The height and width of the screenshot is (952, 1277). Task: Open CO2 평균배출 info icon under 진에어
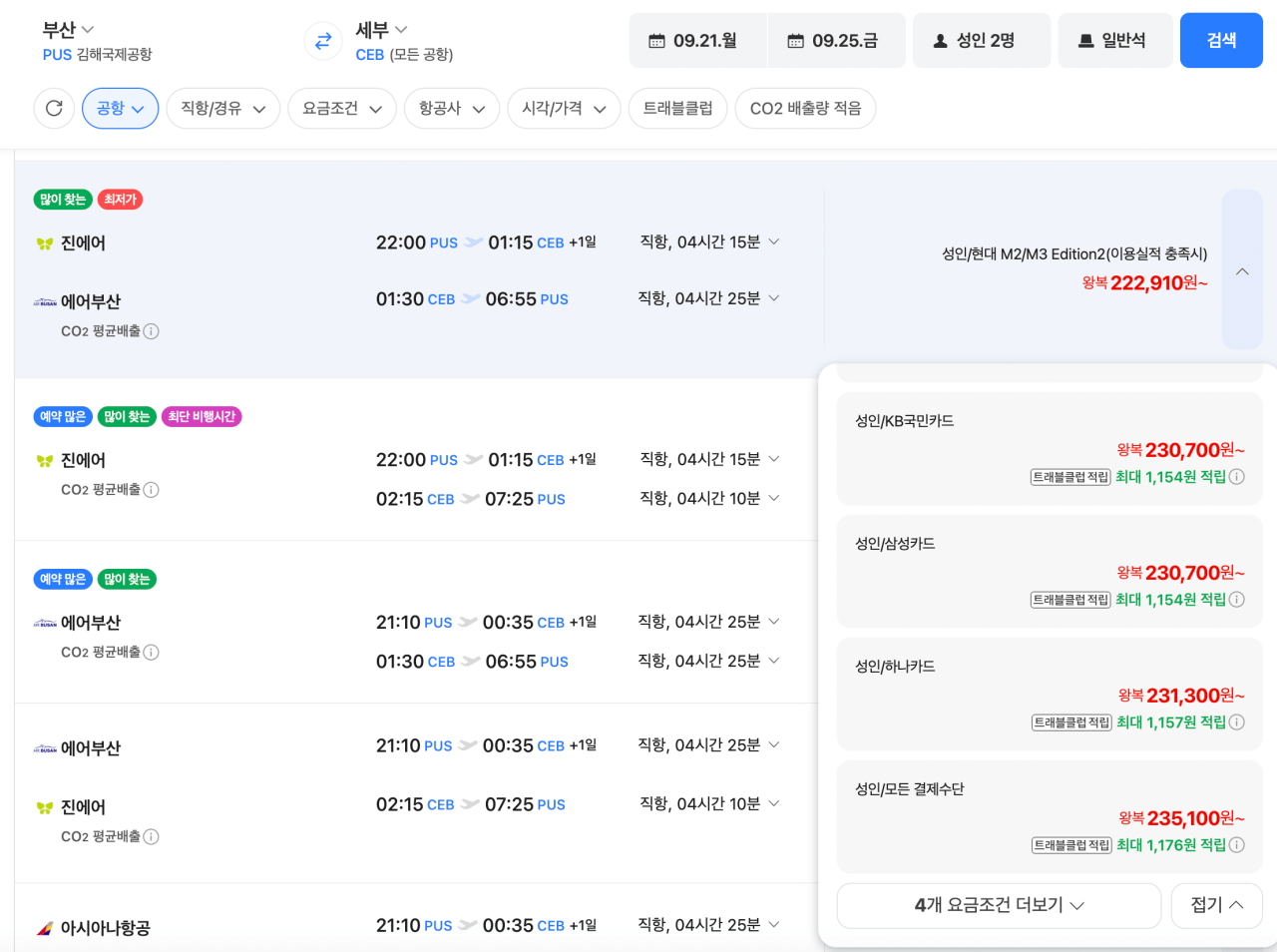click(x=151, y=490)
